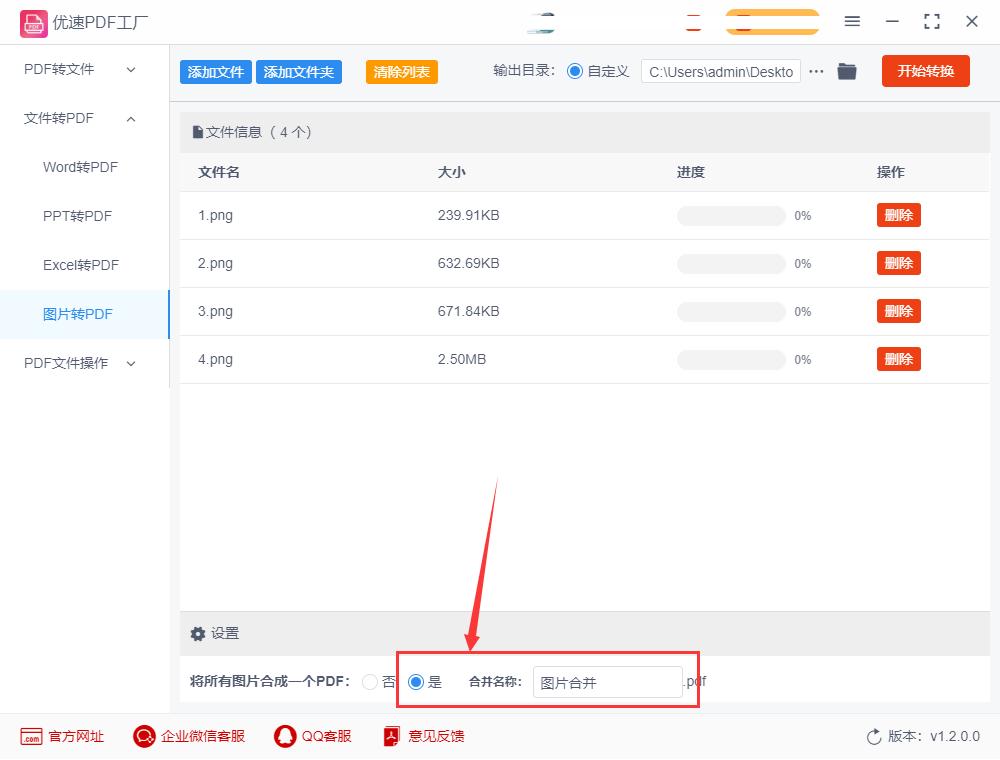The image size is (1000, 760).
Task: Click the progress bar for 4.png
Action: click(731, 359)
